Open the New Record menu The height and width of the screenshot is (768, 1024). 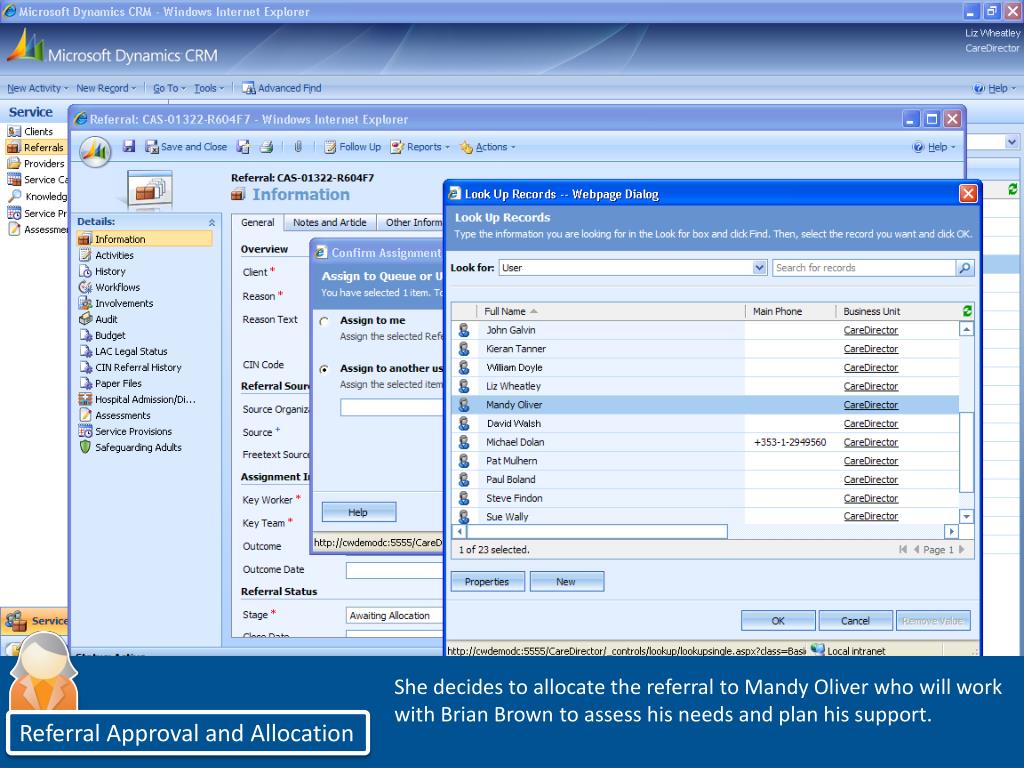click(x=106, y=88)
